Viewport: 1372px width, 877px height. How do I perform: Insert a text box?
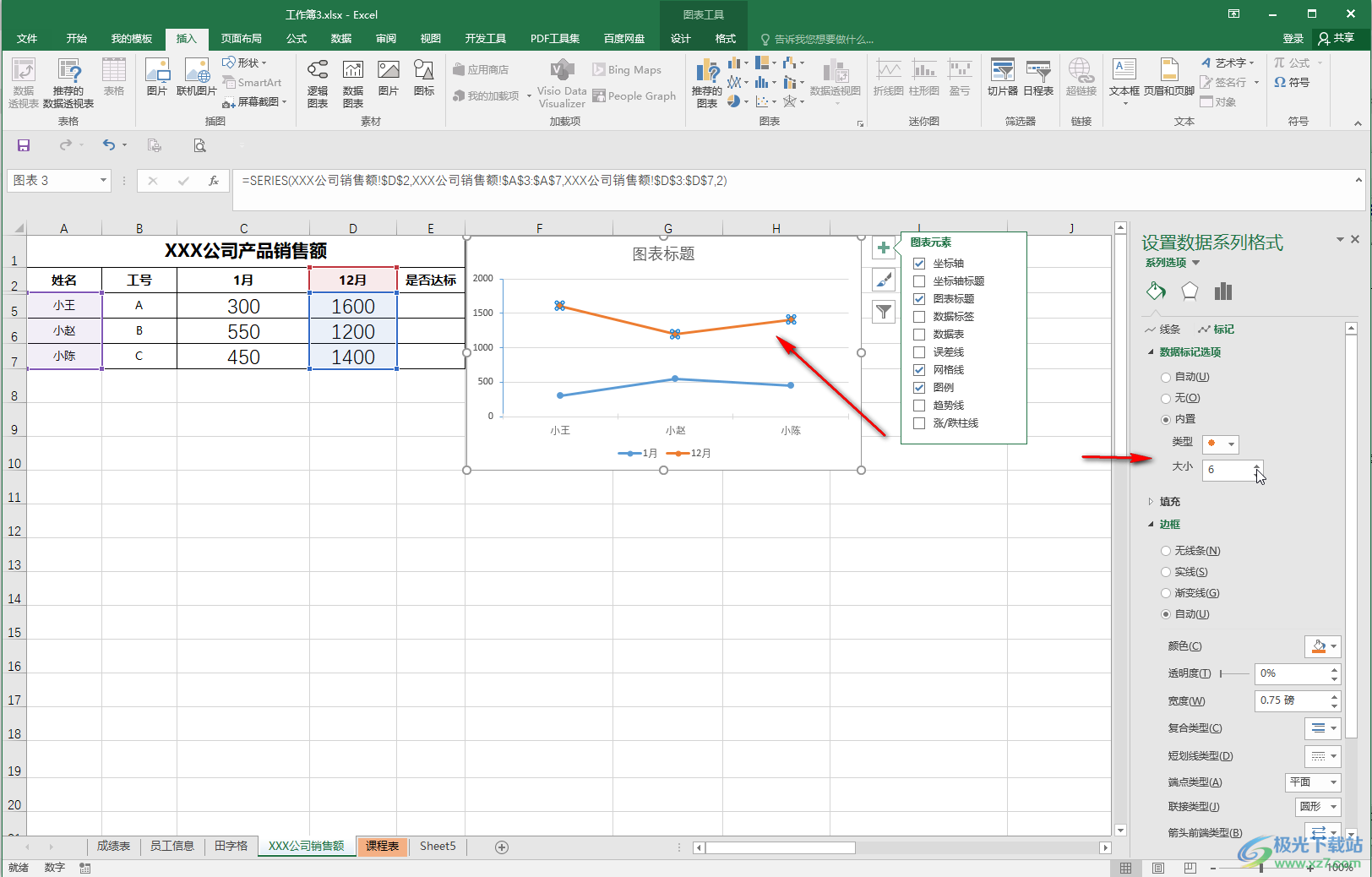point(1124,81)
